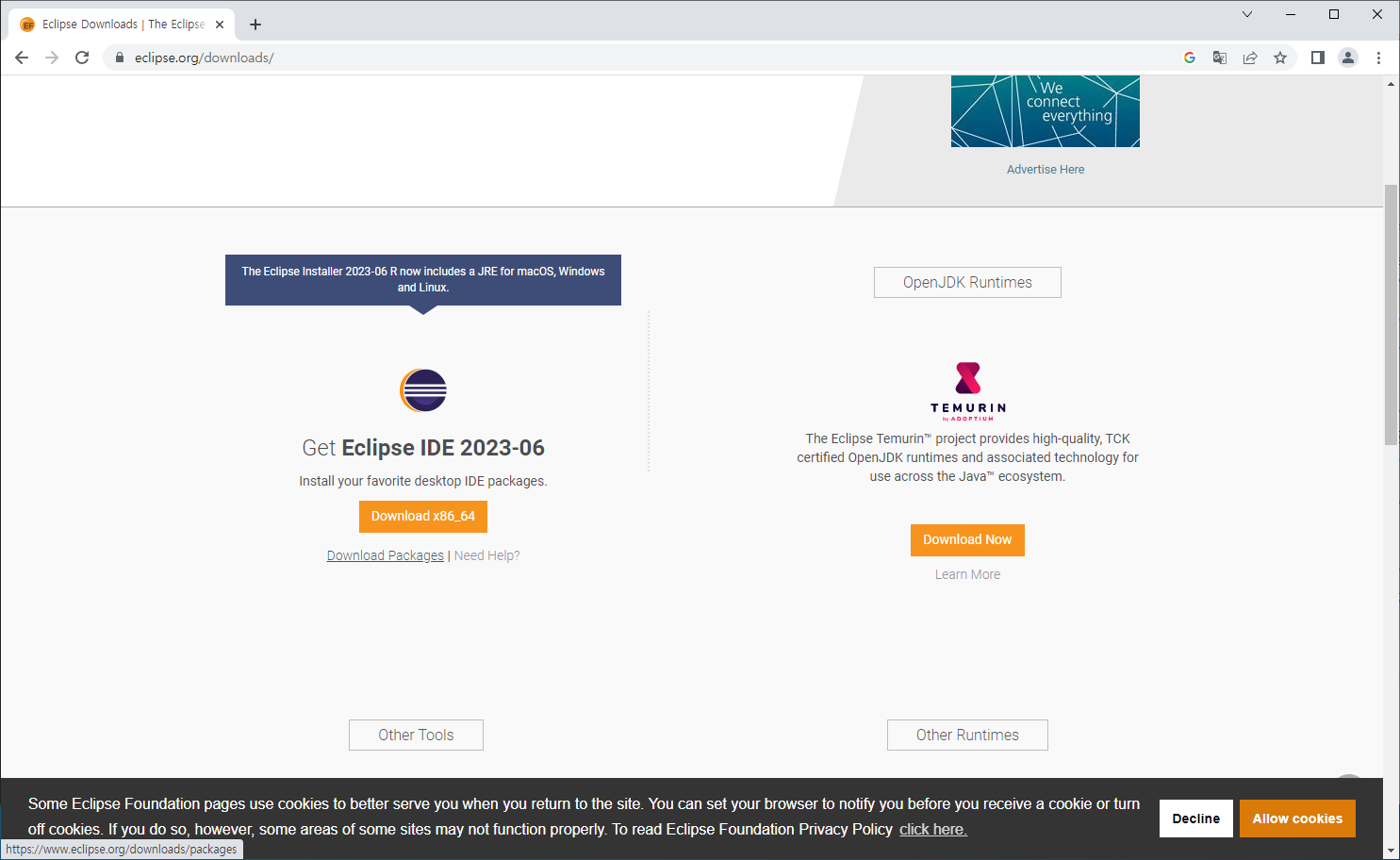View site info via the lock icon
Image resolution: width=1400 pixels, height=860 pixels.
[x=120, y=58]
